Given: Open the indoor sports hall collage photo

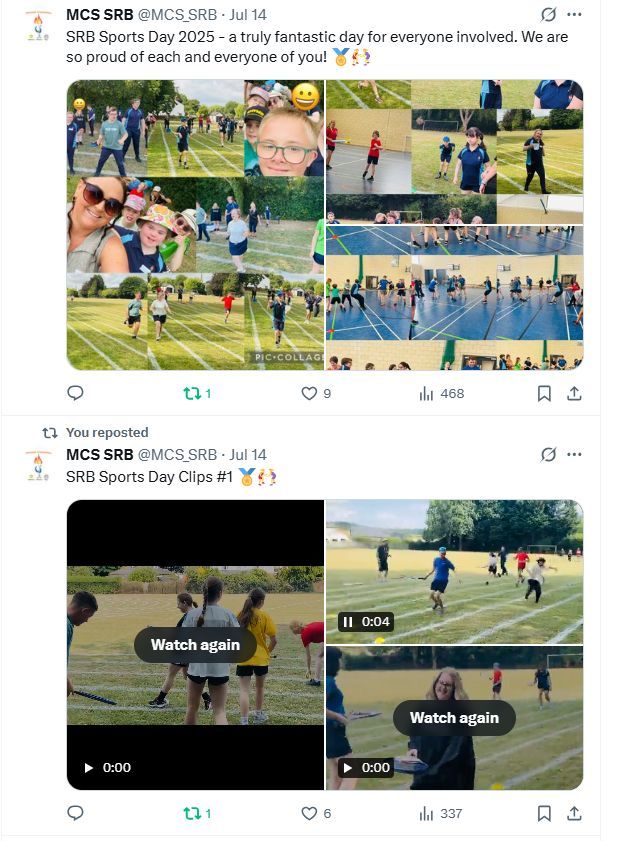Looking at the screenshot, I should [454, 225].
